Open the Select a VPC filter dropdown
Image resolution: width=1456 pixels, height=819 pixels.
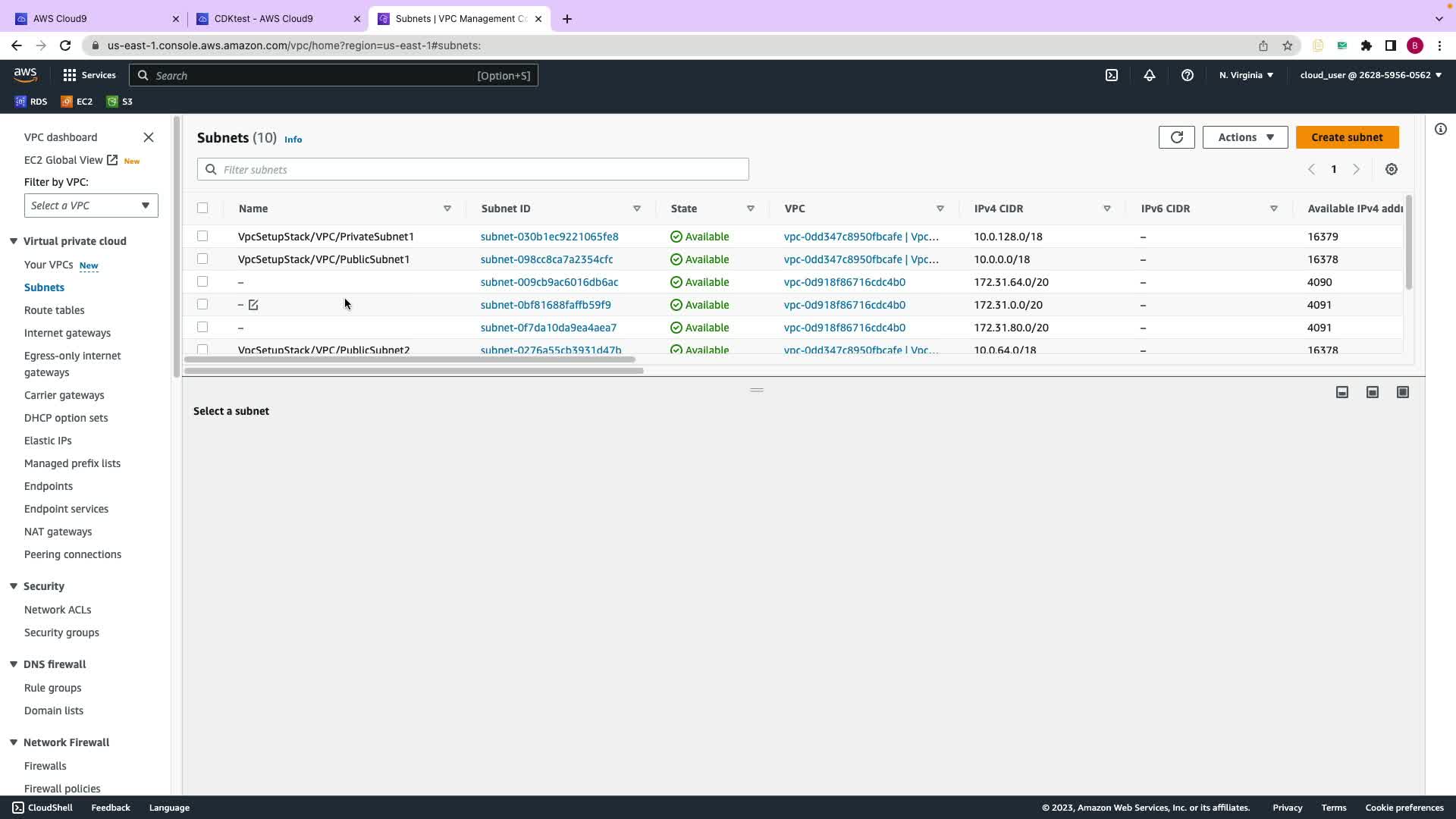point(91,206)
